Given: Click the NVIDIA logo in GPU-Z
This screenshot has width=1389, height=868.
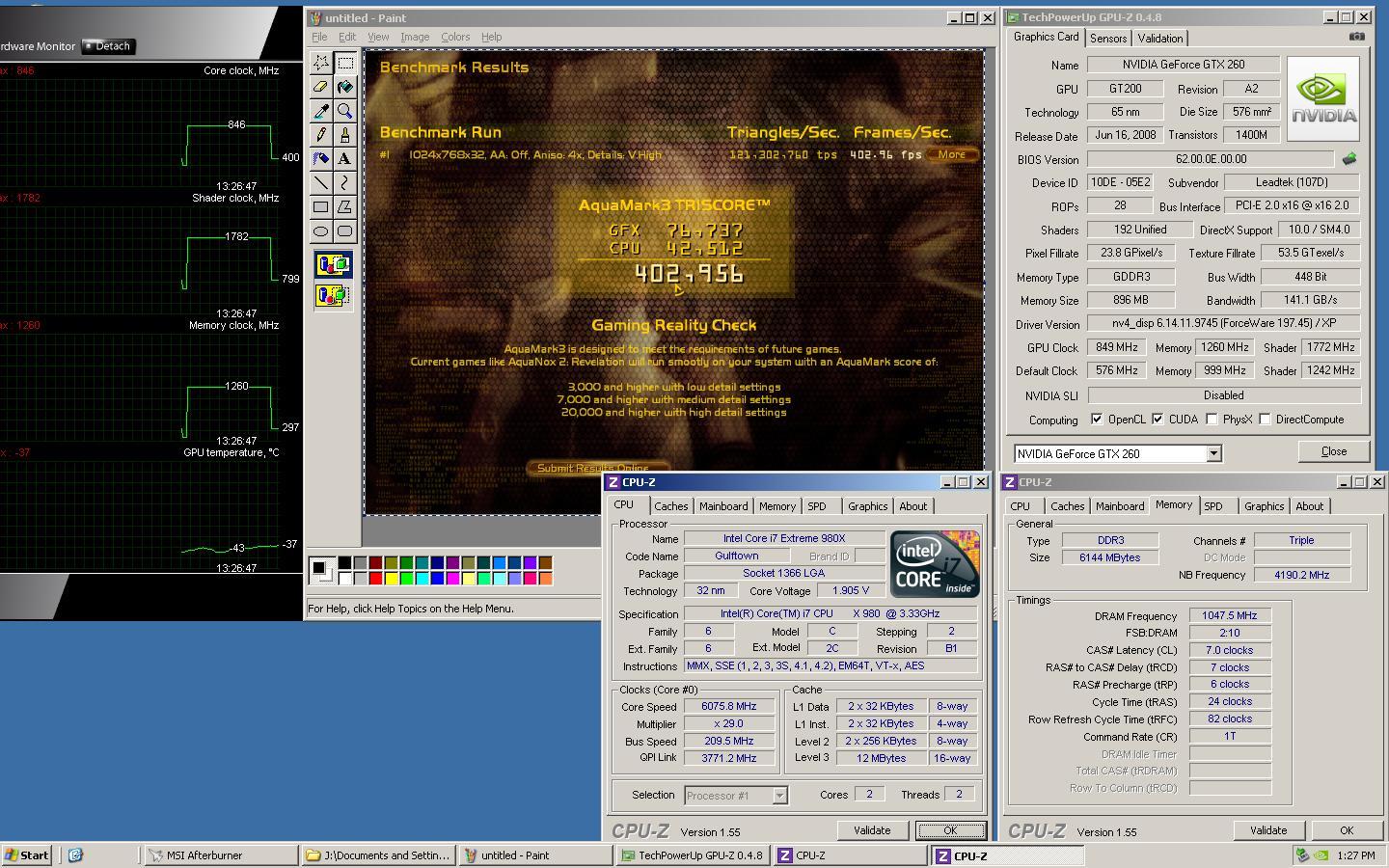Looking at the screenshot, I should [1323, 98].
